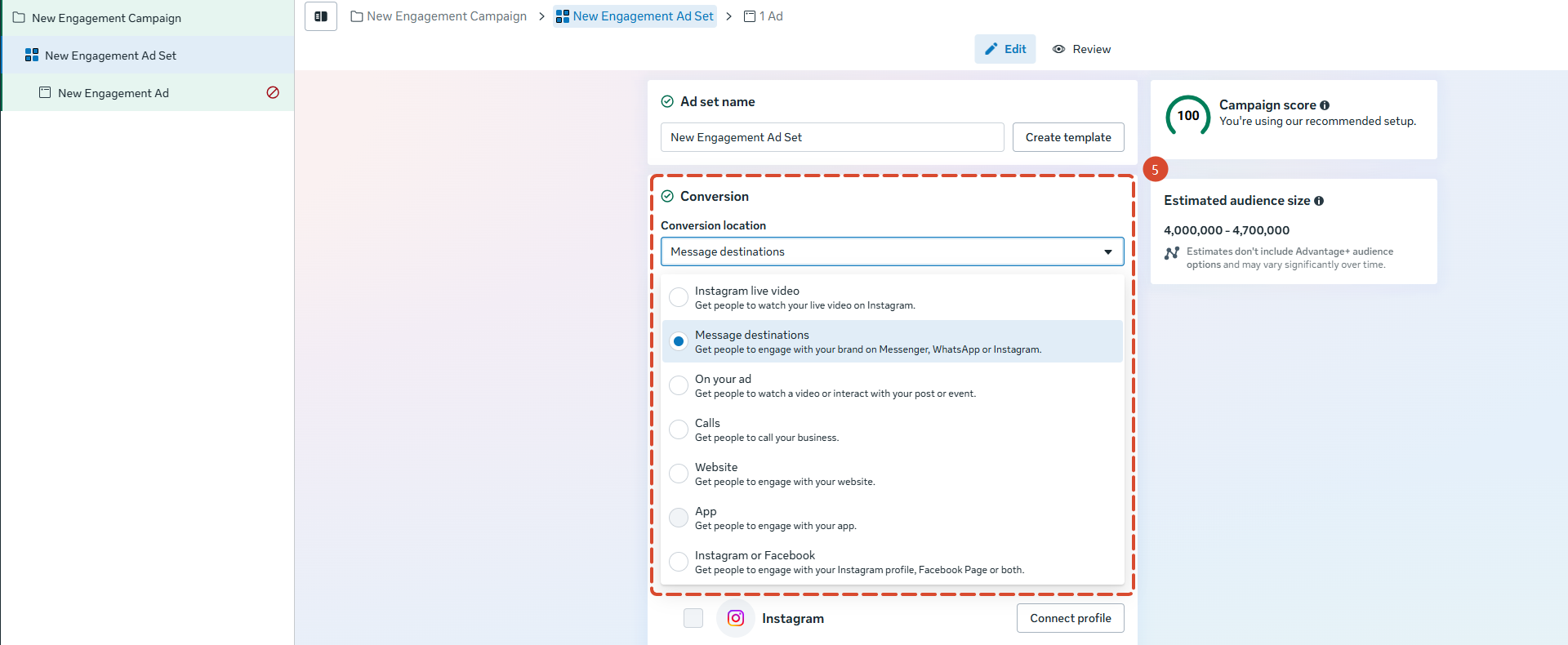The width and height of the screenshot is (1568, 645).
Task: Click the ad set icon in breadcrumb
Action: pyautogui.click(x=563, y=16)
